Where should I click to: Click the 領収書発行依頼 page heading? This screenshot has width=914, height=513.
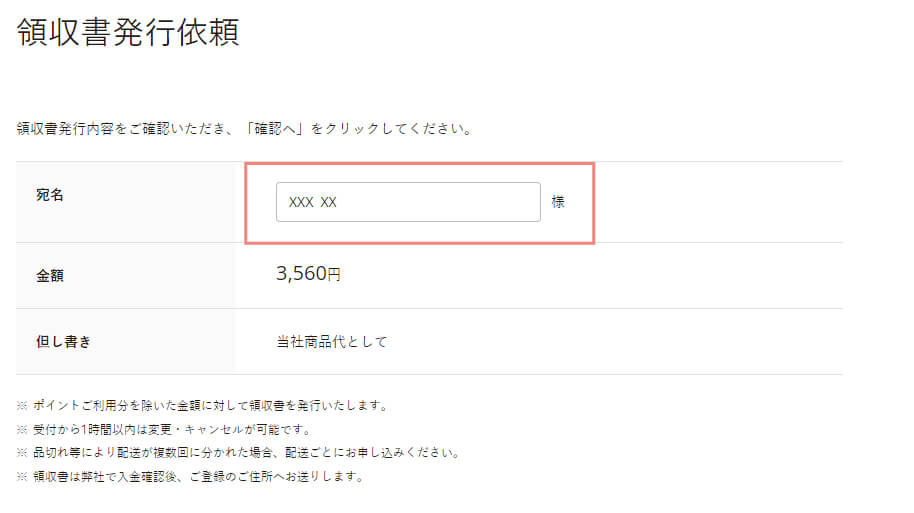pyautogui.click(x=128, y=32)
